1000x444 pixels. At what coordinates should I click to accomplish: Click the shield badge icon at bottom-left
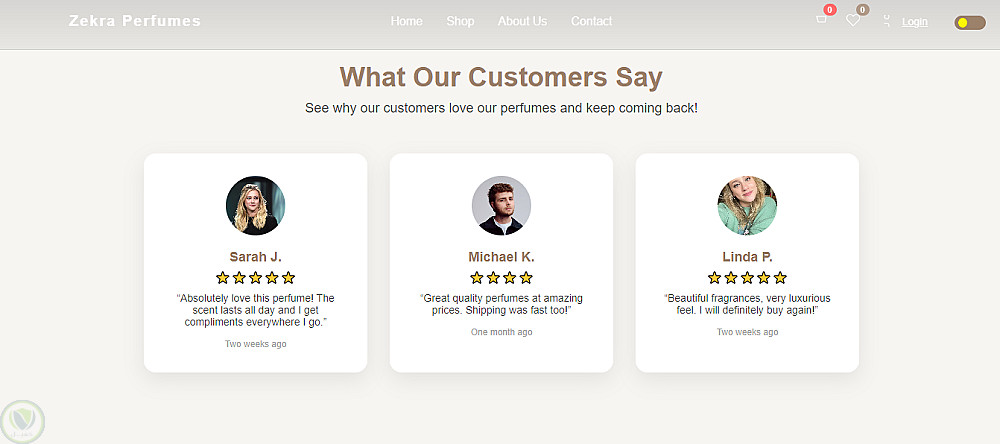21,421
